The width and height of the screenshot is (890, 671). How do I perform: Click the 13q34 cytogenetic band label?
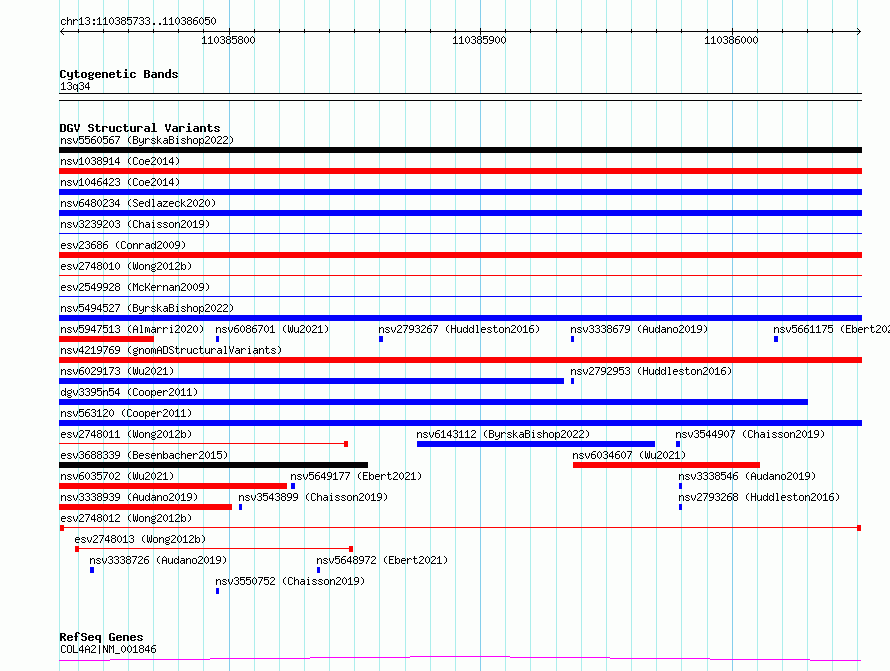pos(75,86)
